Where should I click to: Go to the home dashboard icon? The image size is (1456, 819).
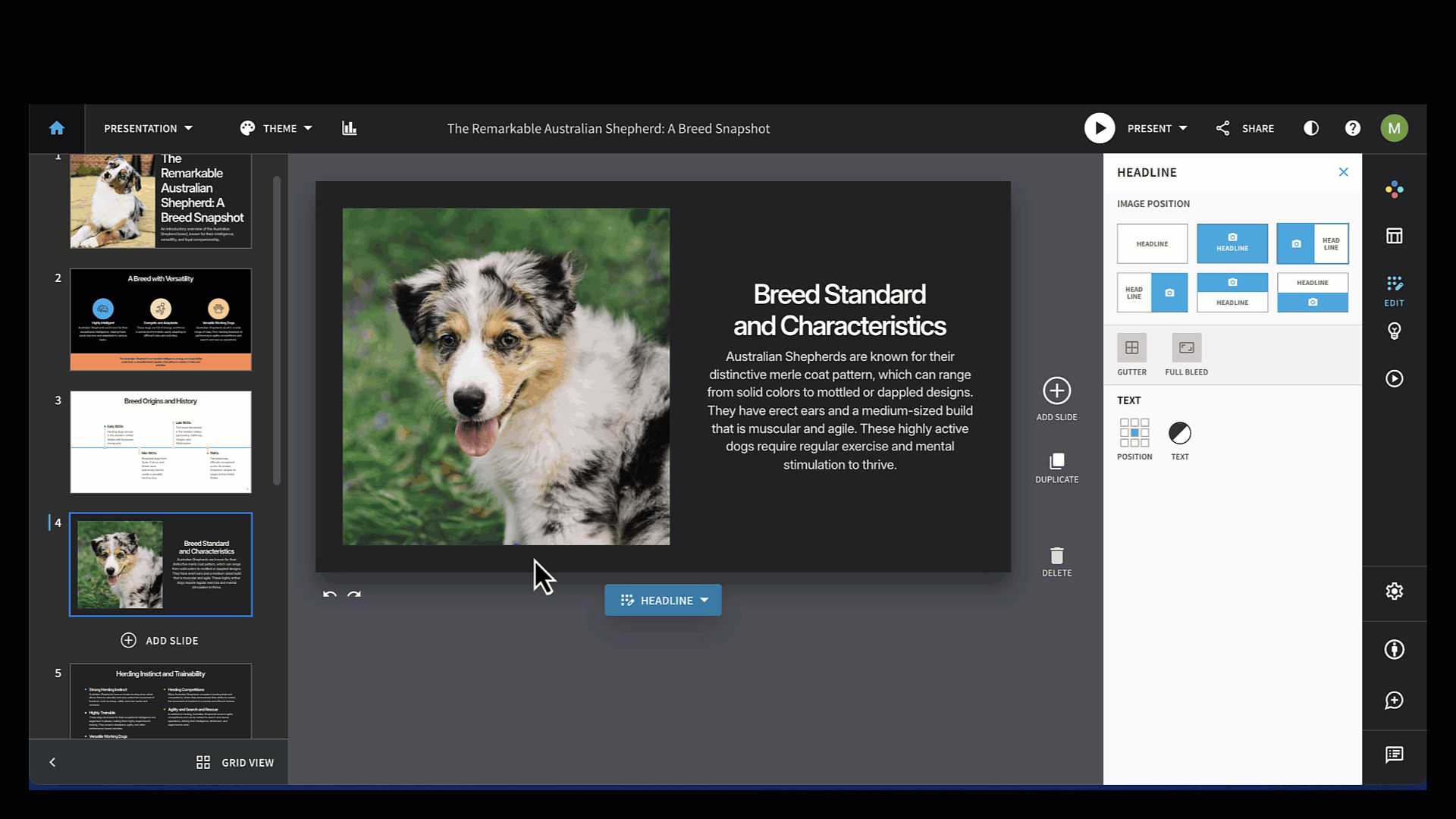click(57, 128)
